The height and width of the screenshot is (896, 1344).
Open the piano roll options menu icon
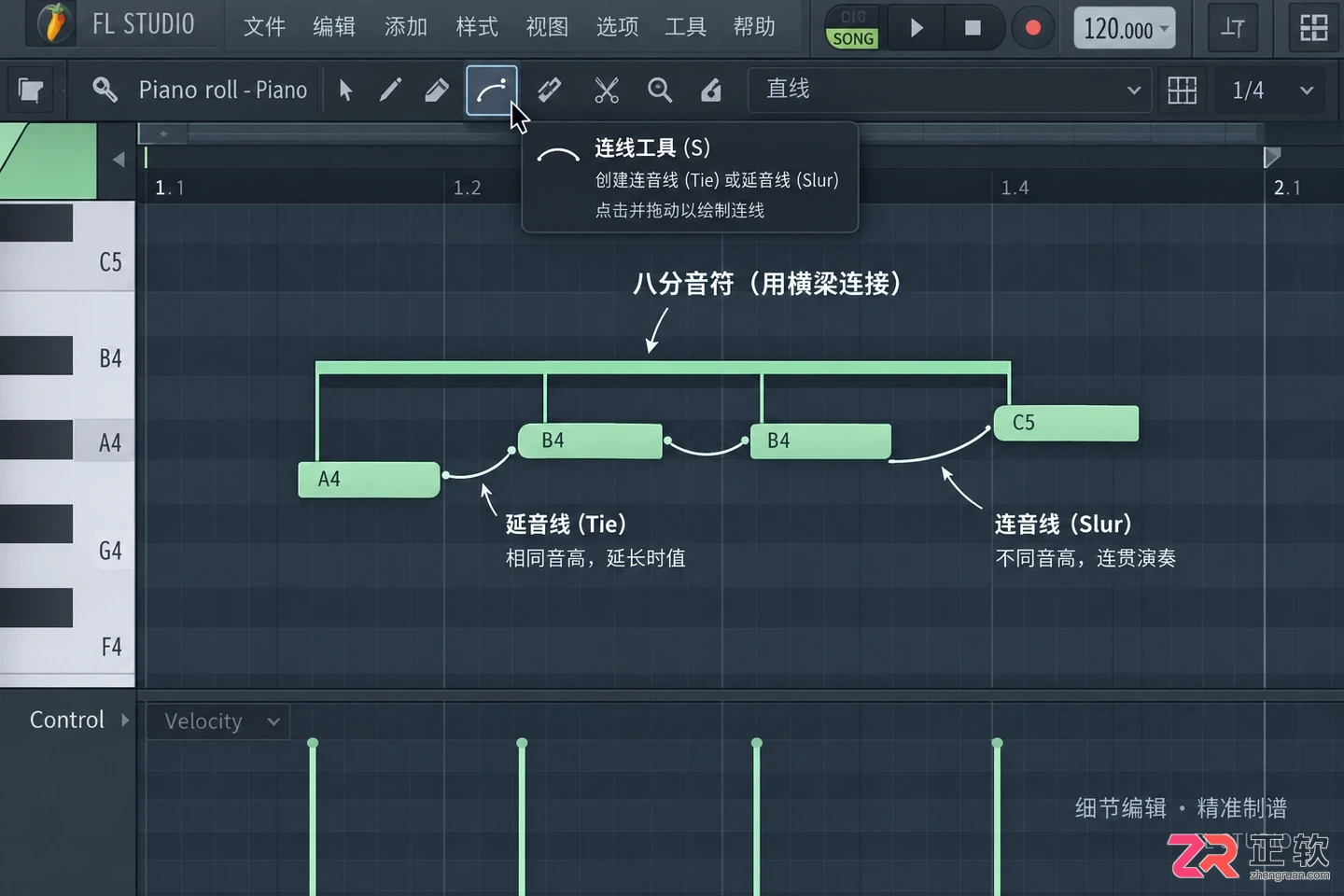[x=31, y=91]
